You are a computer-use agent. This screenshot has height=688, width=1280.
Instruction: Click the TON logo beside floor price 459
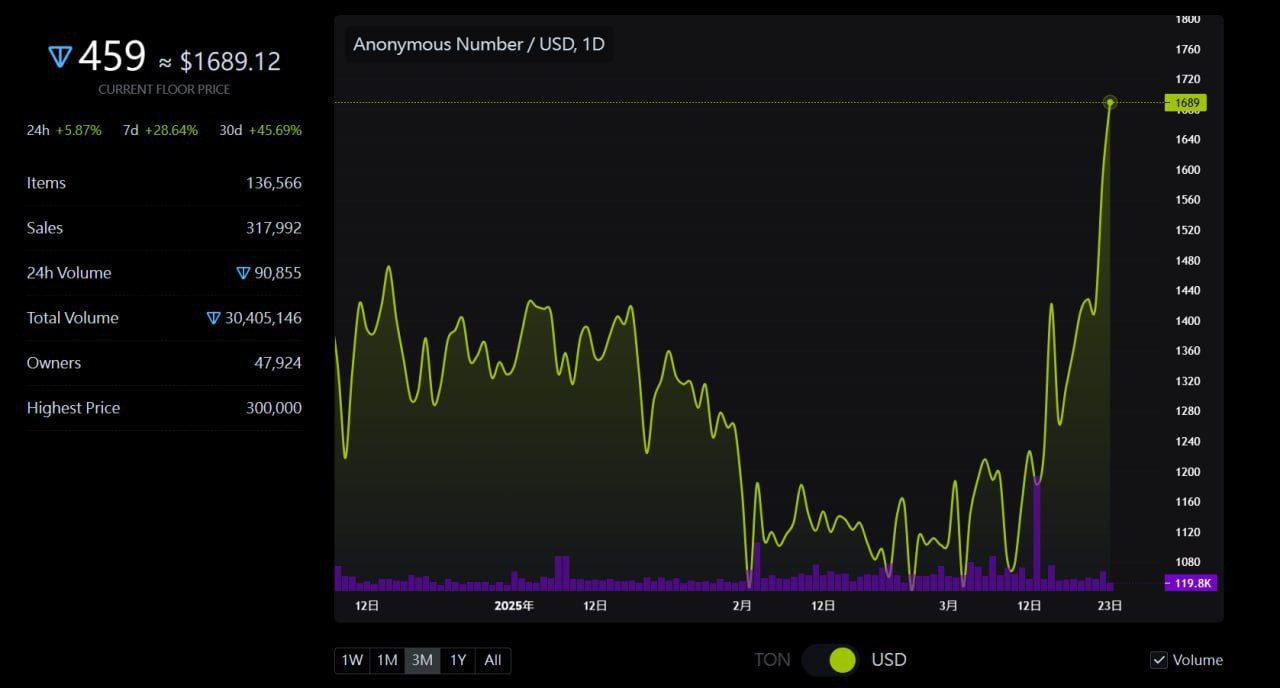click(60, 58)
